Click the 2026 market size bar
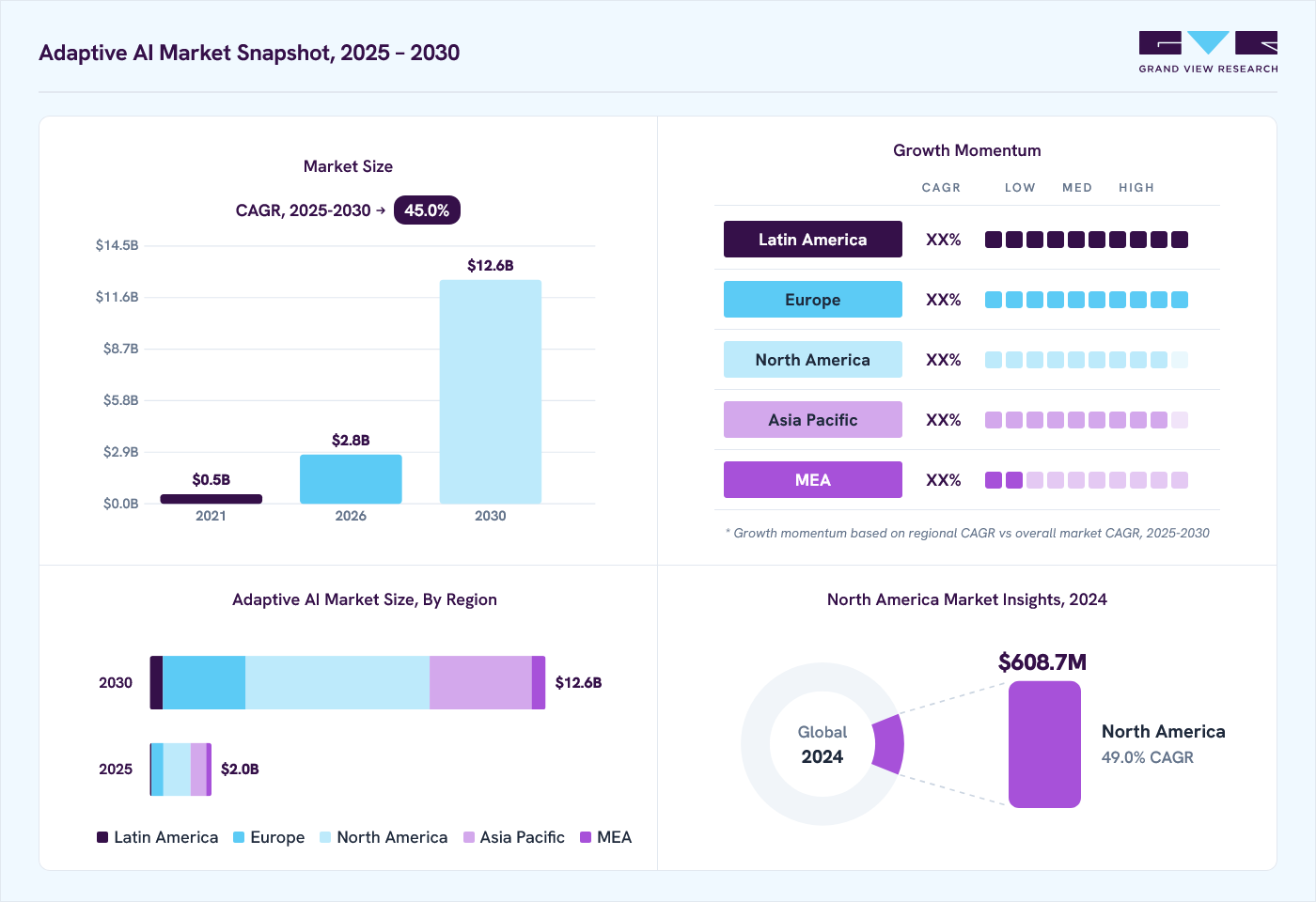The height and width of the screenshot is (902, 1316). [x=351, y=479]
